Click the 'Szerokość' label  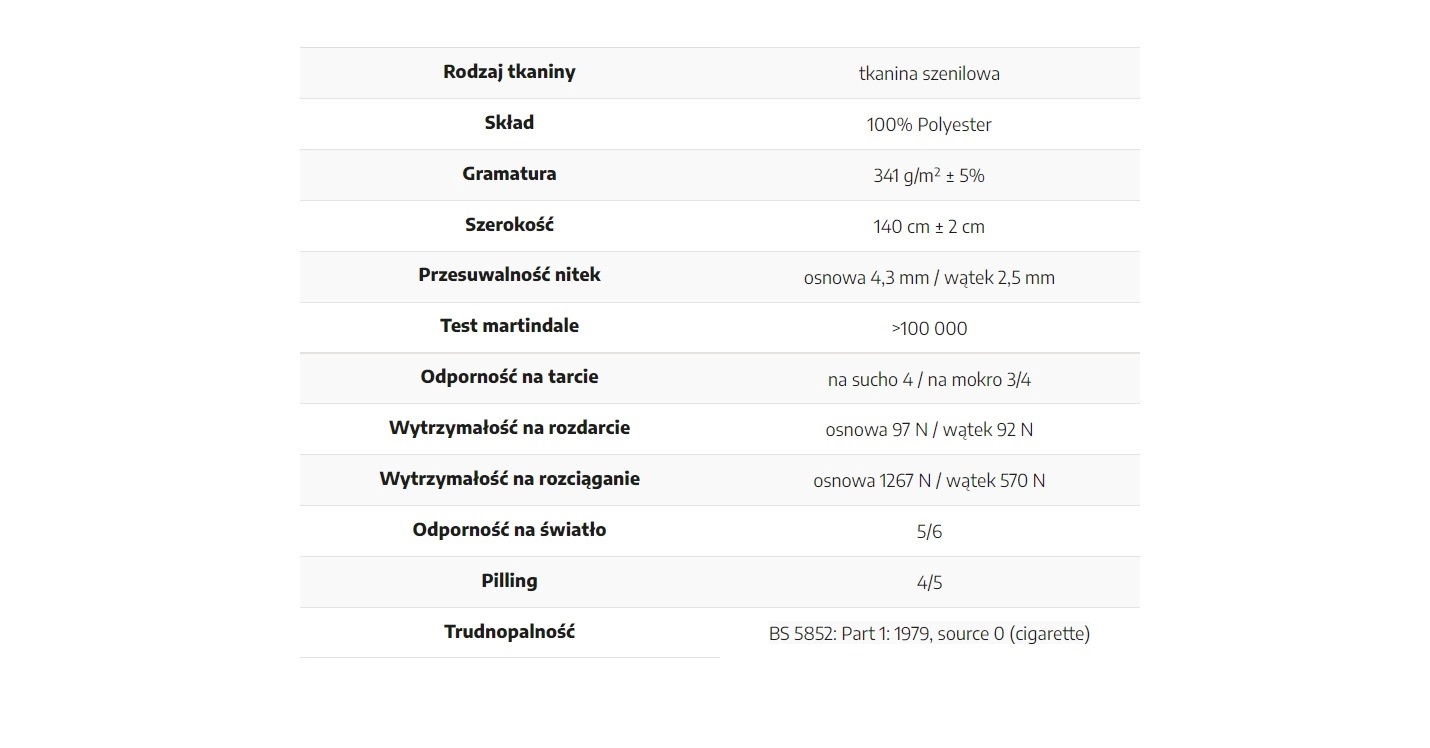tap(509, 225)
